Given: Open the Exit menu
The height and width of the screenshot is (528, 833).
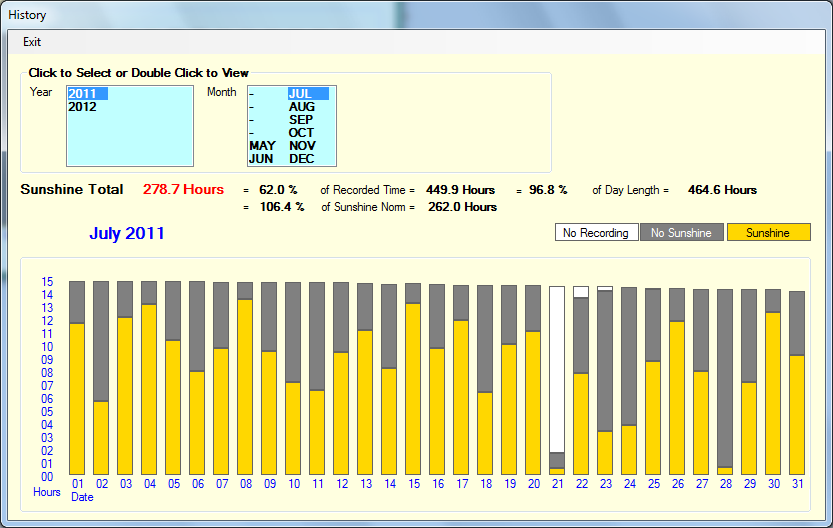Looking at the screenshot, I should pyautogui.click(x=32, y=42).
